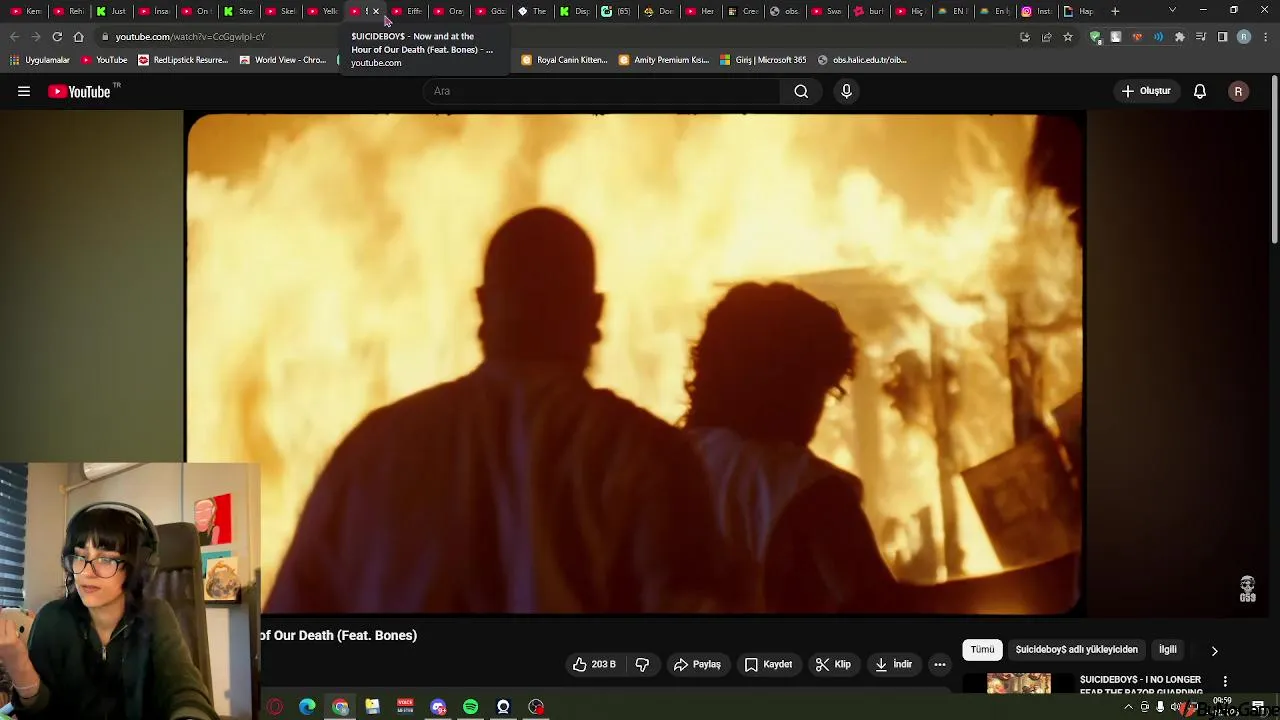Start voice search with microphone icon
1280x720 pixels.
point(846,91)
